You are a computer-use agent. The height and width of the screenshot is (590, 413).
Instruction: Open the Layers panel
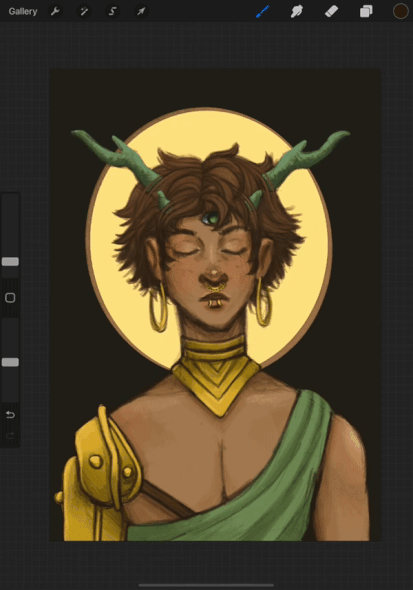click(x=366, y=11)
